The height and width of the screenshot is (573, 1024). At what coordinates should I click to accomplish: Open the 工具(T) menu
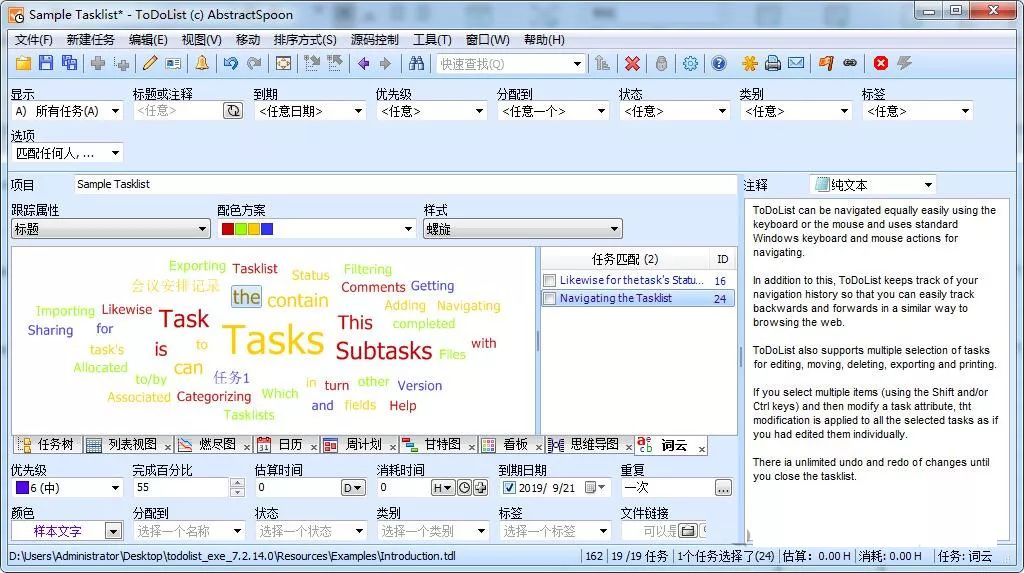pos(432,40)
